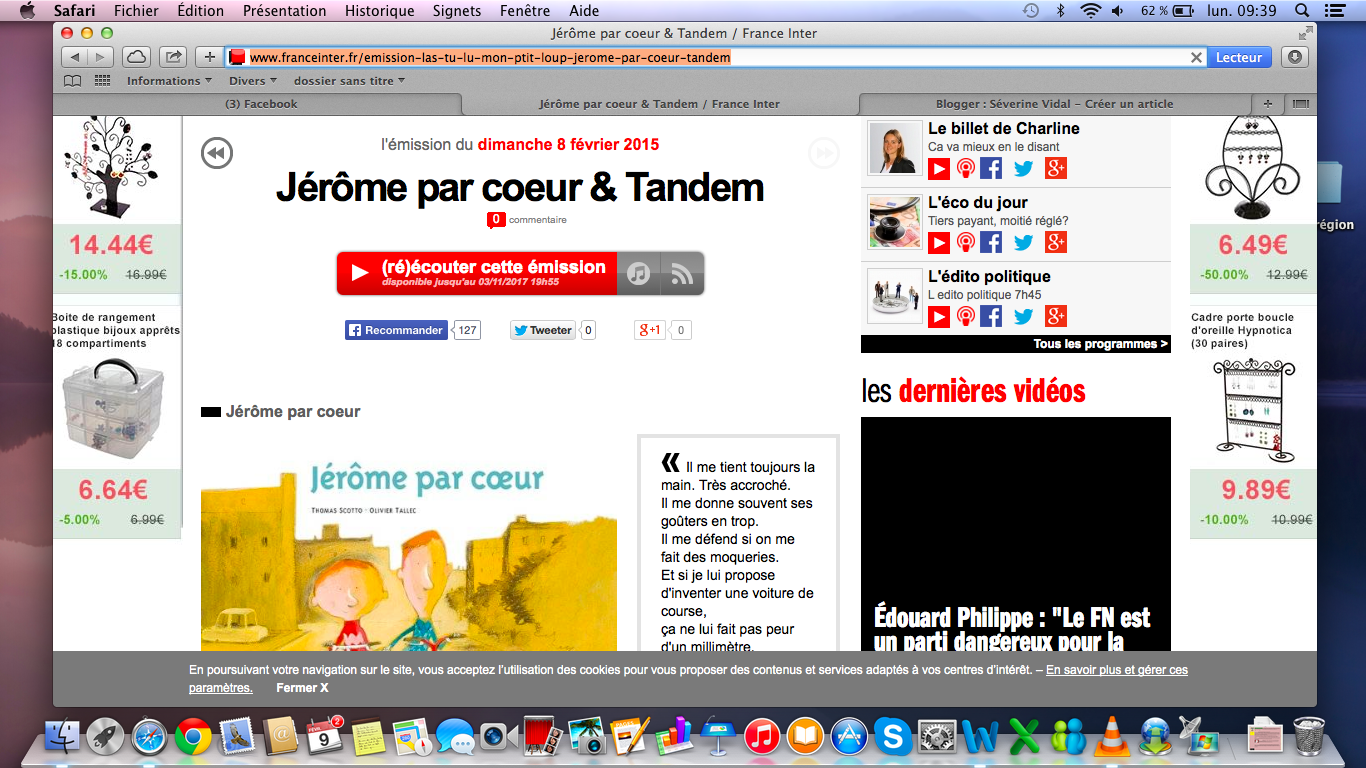Share L'édito politique on Google+
This screenshot has width=1366, height=768.
coord(1056,316)
